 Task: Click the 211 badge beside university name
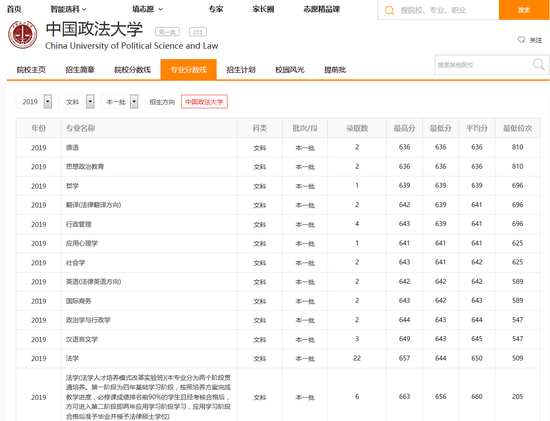point(197,32)
